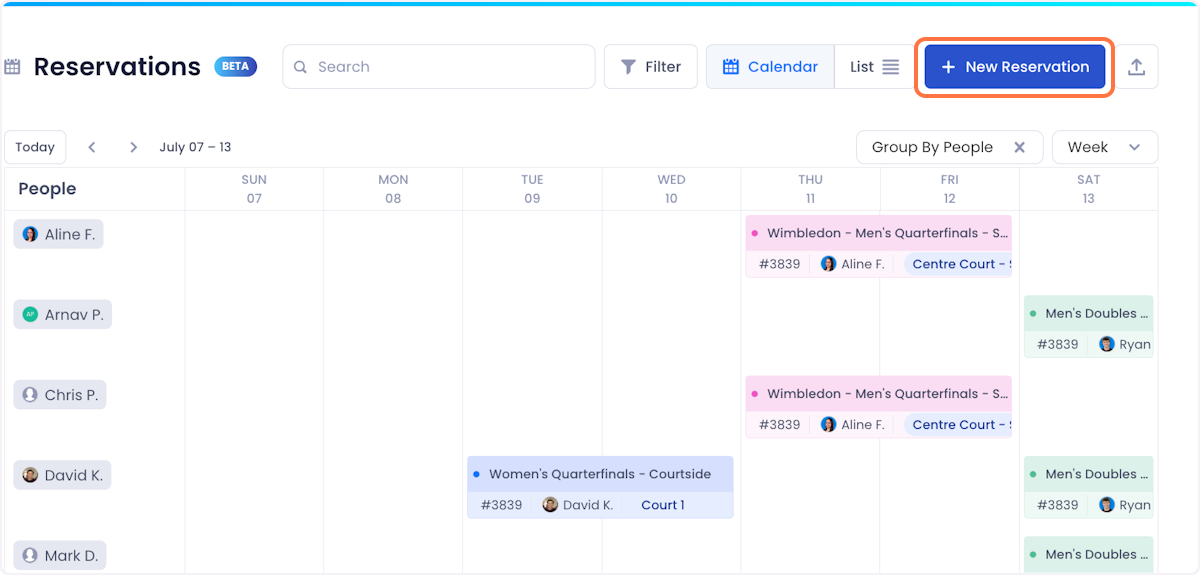Open the Week view dropdown

click(1105, 147)
